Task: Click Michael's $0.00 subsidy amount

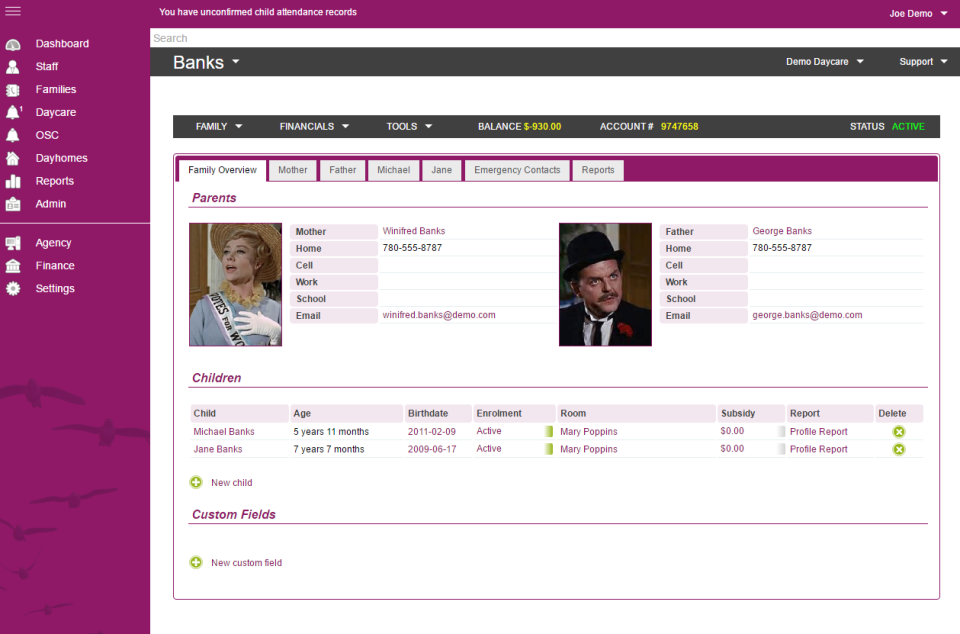Action: (732, 431)
